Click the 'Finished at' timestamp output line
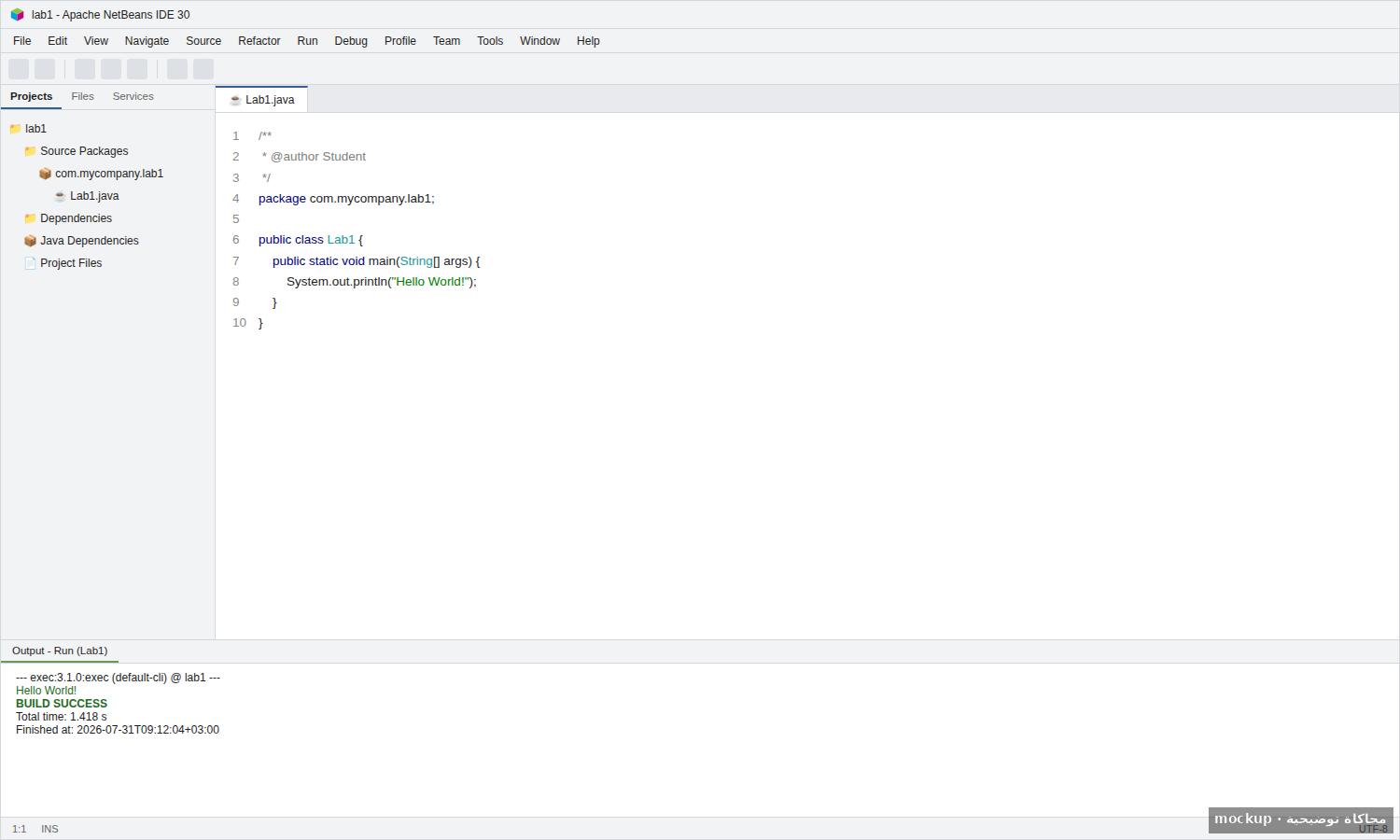This screenshot has width=1400, height=840. (118, 730)
